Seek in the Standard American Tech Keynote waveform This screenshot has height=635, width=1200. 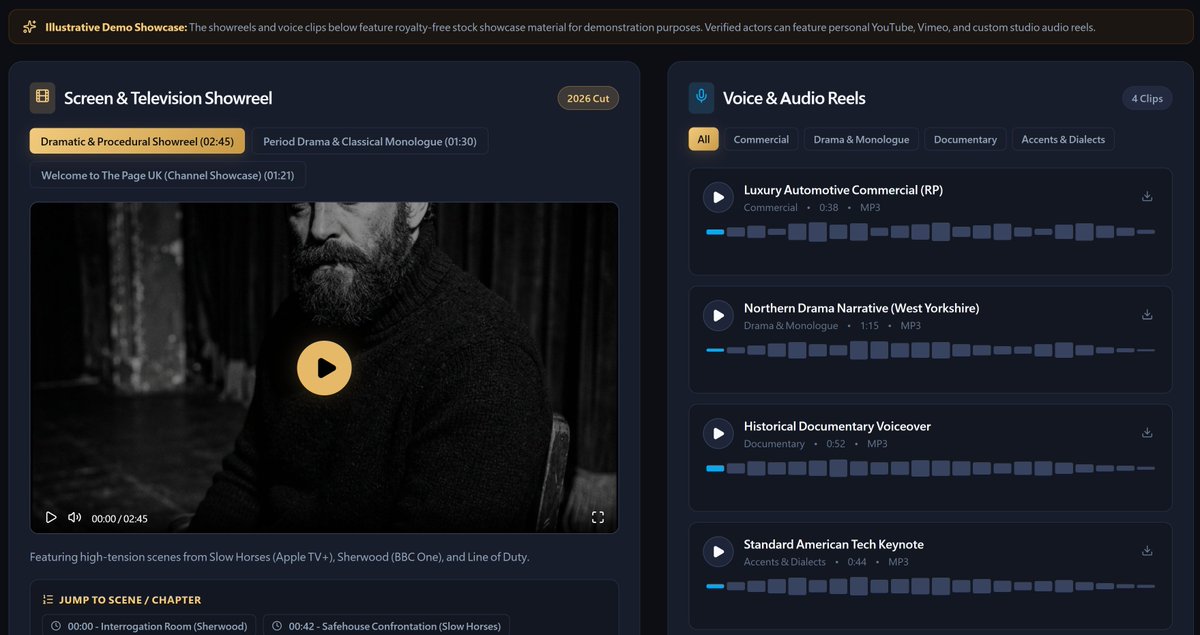tap(930, 586)
